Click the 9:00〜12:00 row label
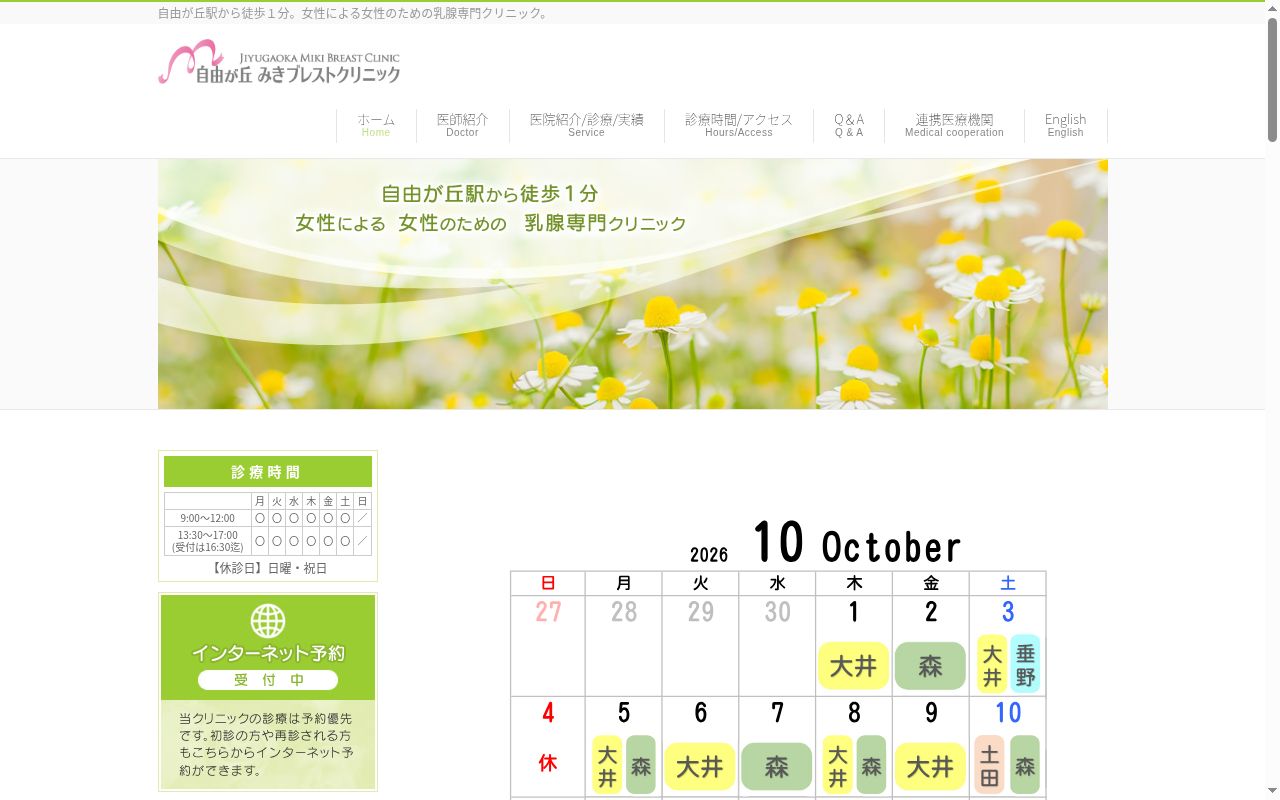The width and height of the screenshot is (1280, 800). tap(208, 518)
